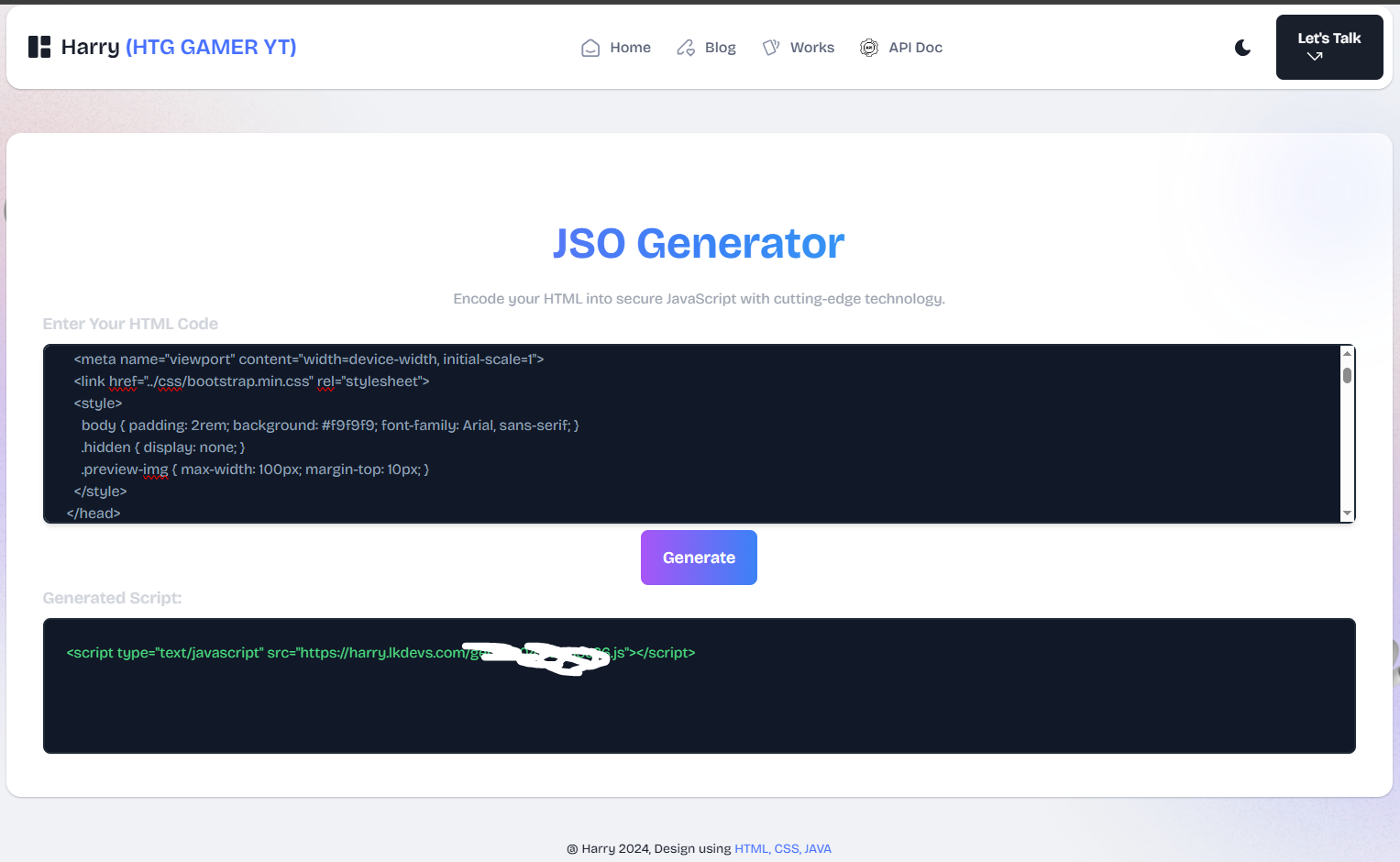Click the 'Encode your HTML' subtitle text

(x=699, y=299)
